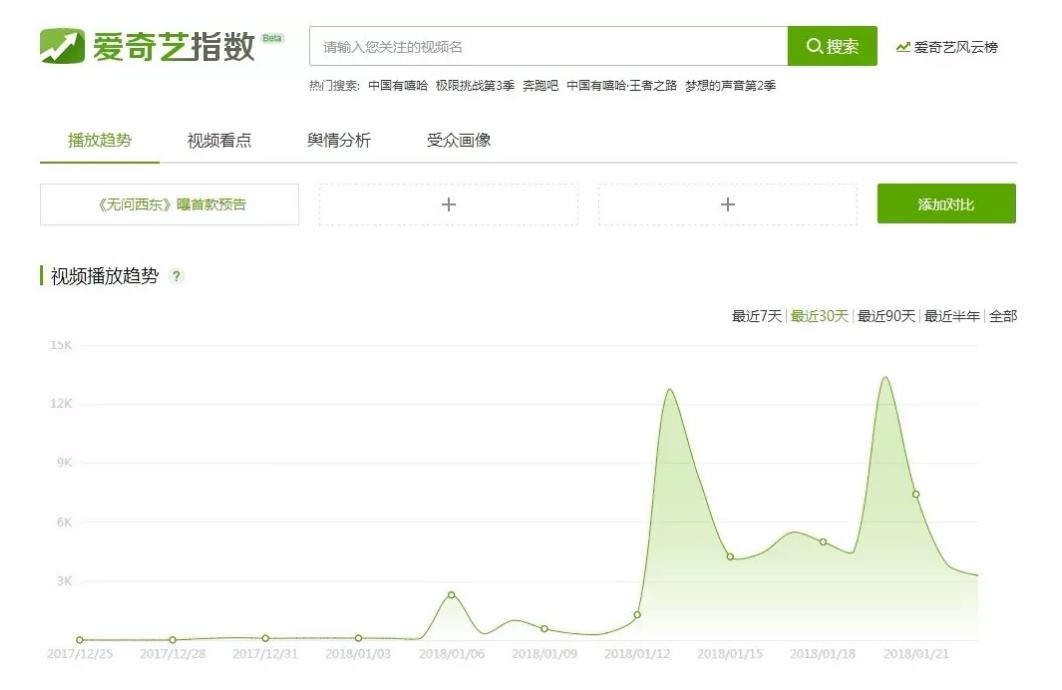
Task: Click the iQiyi Index logo icon
Action: point(62,46)
